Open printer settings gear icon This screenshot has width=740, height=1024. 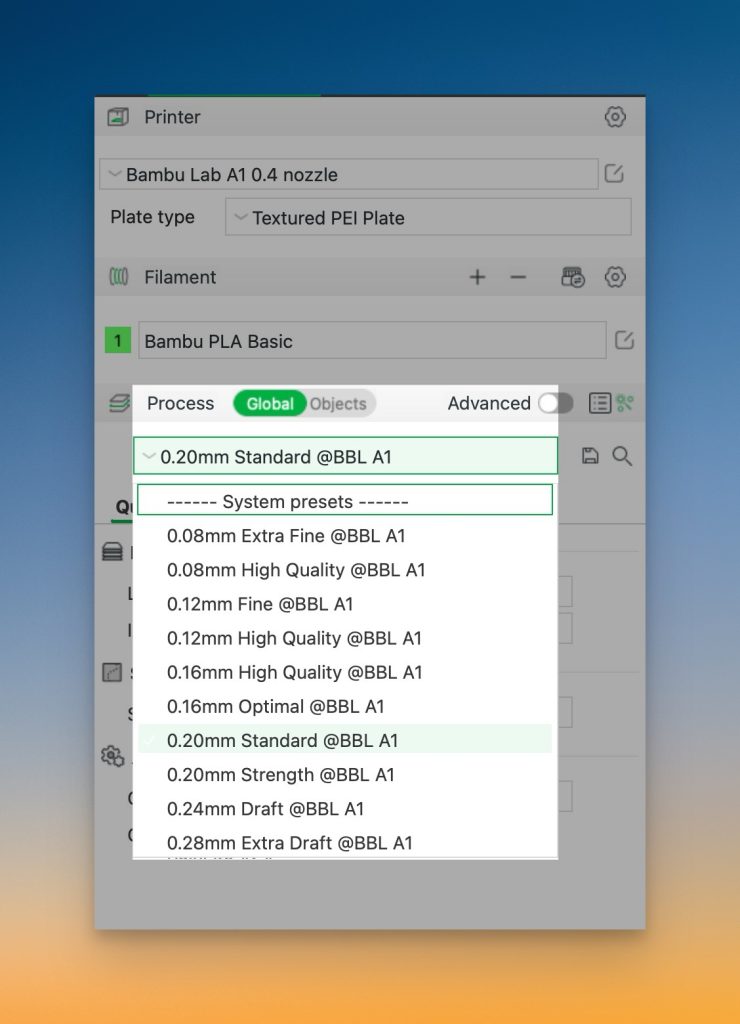pos(615,117)
